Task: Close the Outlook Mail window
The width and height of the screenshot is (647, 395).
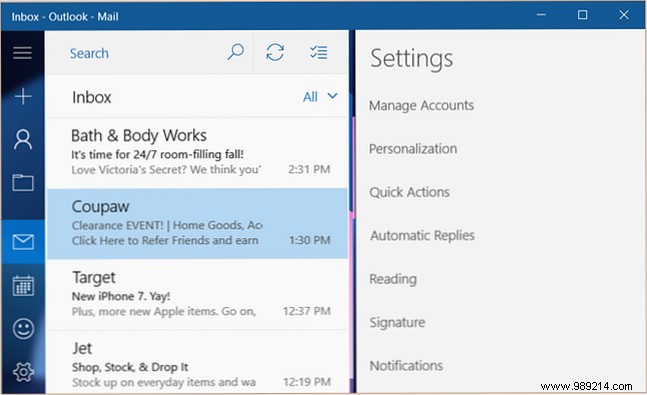Action: tap(624, 15)
